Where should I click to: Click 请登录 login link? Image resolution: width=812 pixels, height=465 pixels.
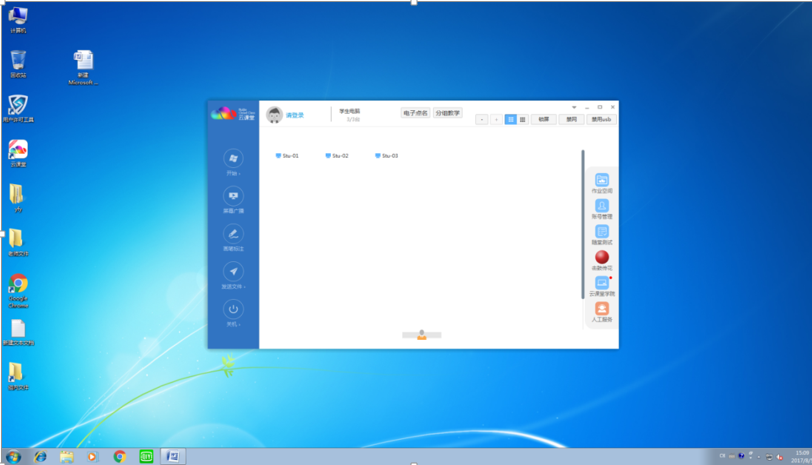(x=295, y=115)
